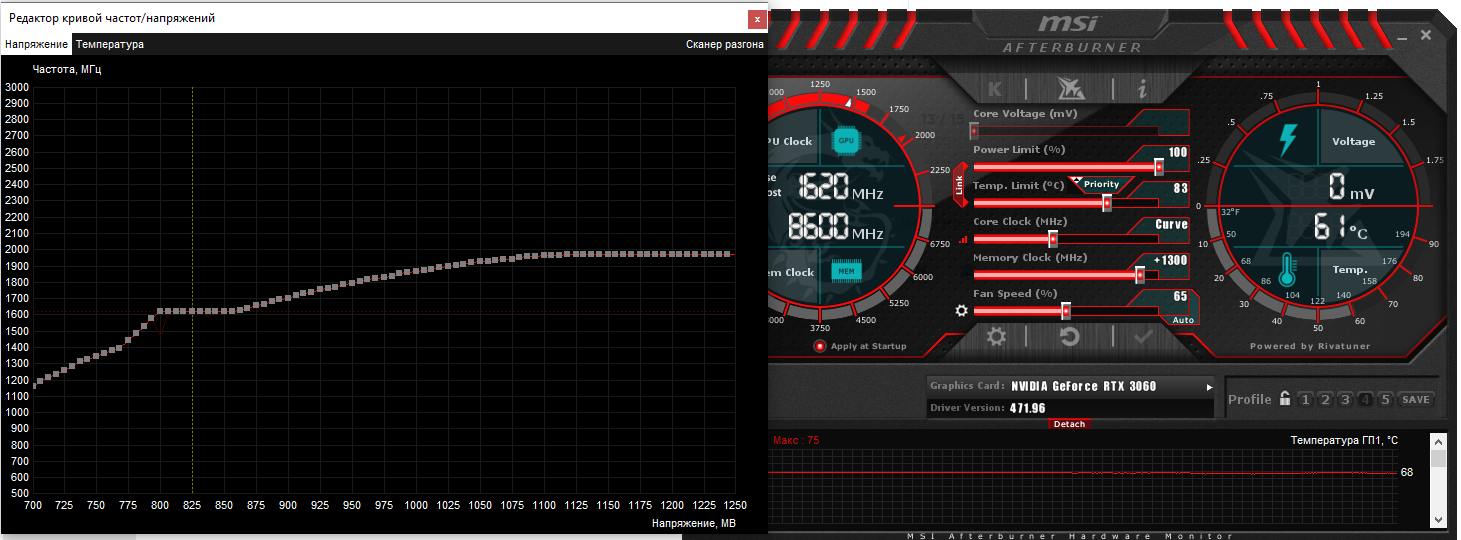Click the hardware monitor scrollbar up arrow
This screenshot has width=1461, height=540.
1439,441
